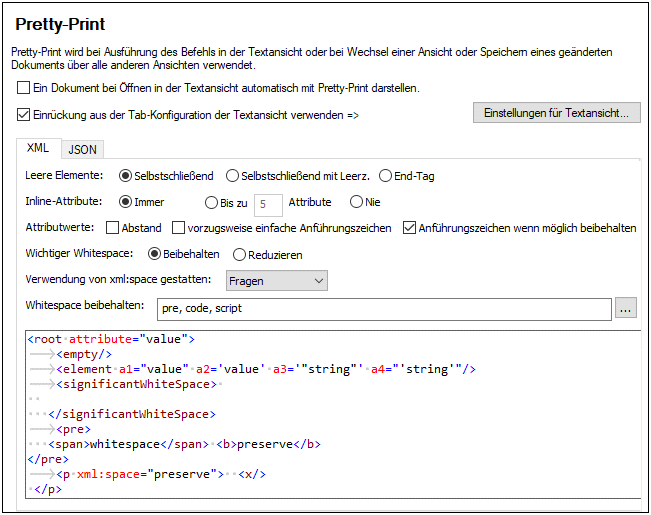The width and height of the screenshot is (651, 515).
Task: Uncheck Einrückung aus der Tab-Konfiguration checkbox
Action: (x=23, y=114)
